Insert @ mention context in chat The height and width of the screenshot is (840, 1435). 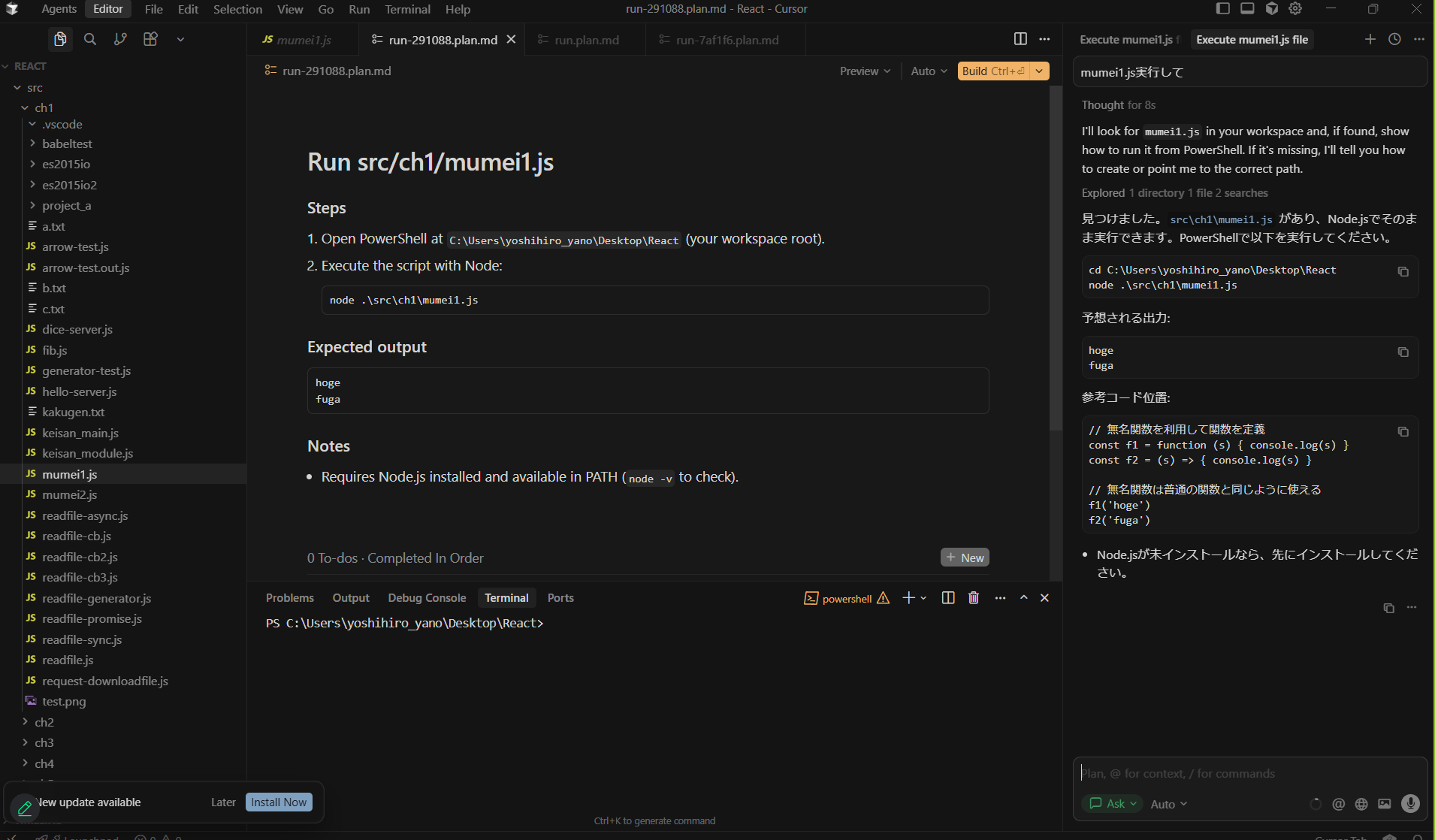(x=1338, y=804)
